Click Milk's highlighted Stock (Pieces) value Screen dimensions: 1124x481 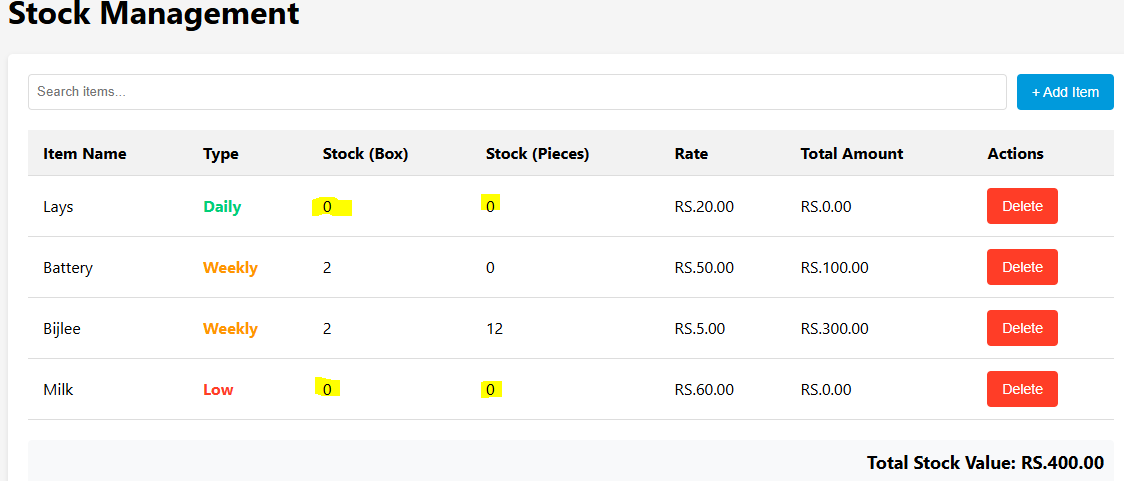(x=490, y=390)
